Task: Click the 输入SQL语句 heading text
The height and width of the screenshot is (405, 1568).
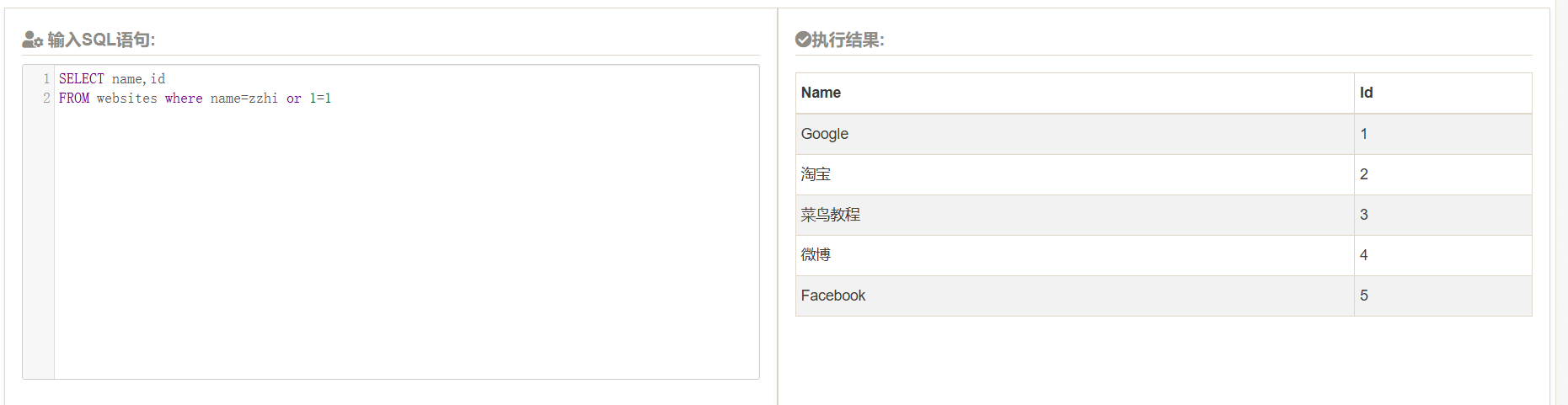Action: tap(101, 40)
